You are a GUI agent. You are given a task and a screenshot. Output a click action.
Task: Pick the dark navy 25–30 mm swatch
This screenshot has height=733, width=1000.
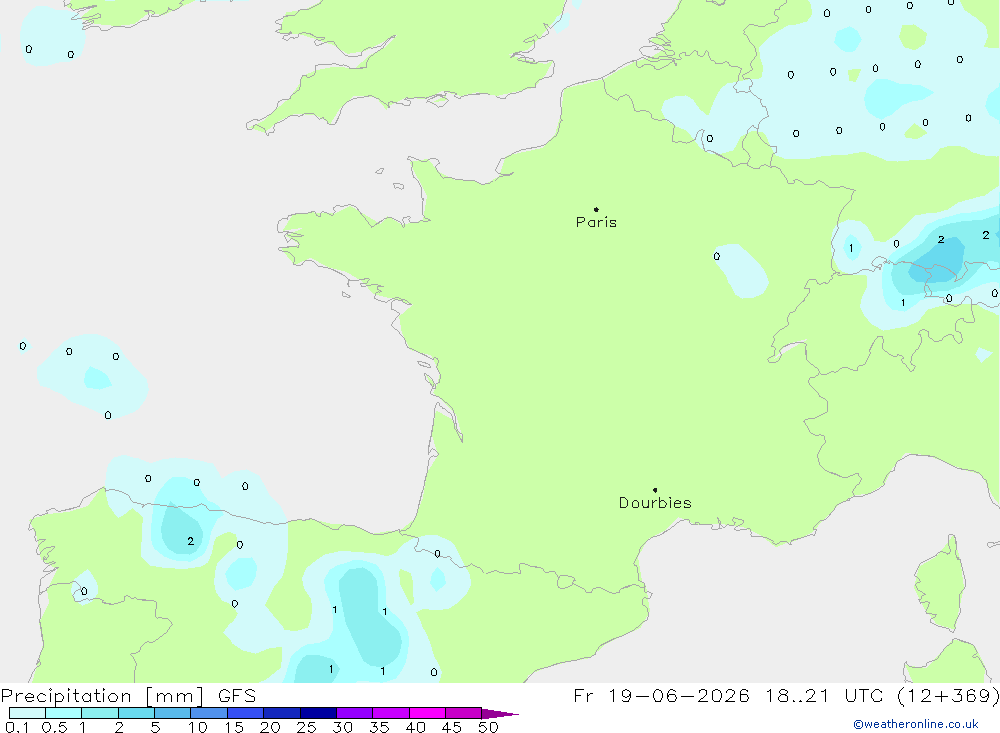(318, 713)
